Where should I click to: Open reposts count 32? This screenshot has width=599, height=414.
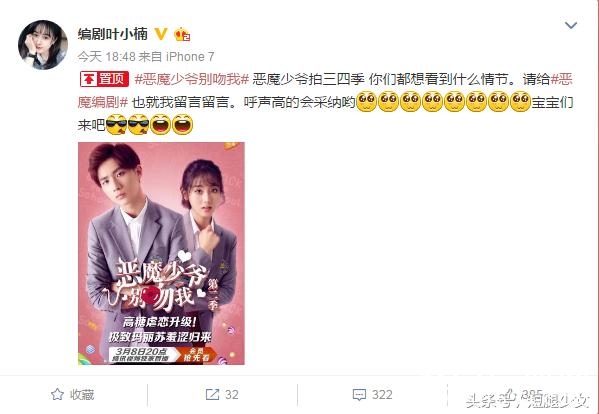232,395
